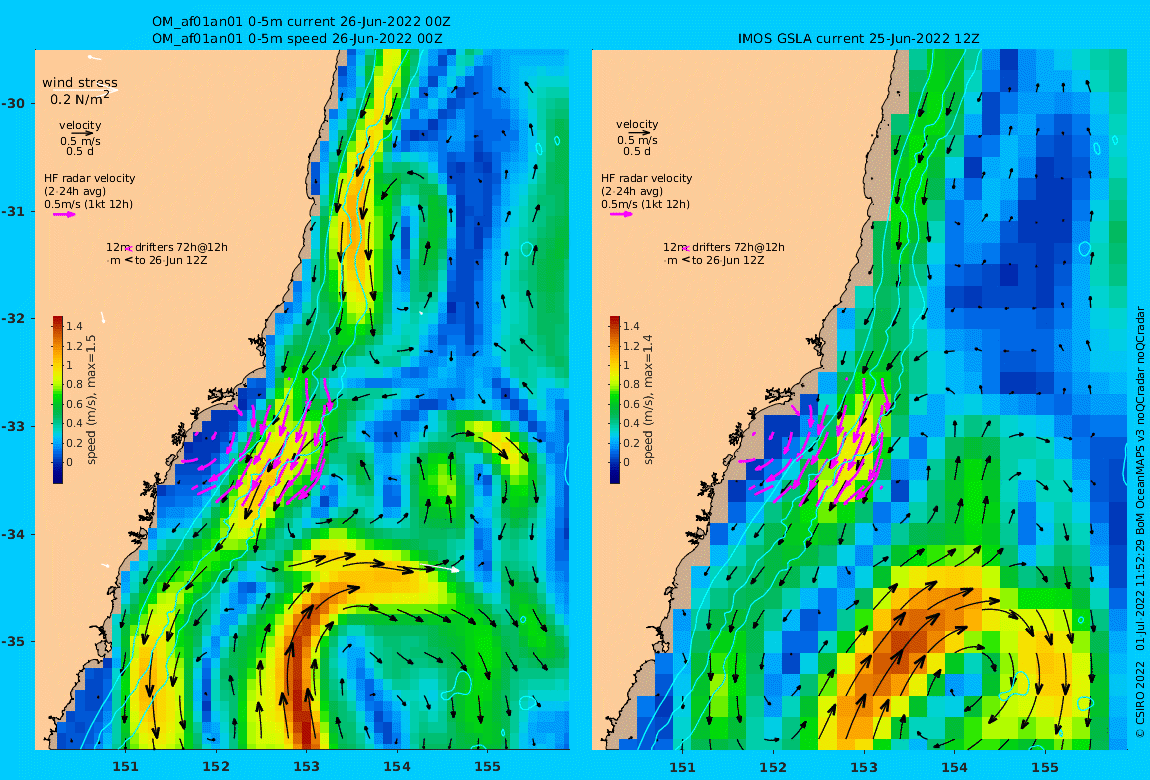1150x780 pixels.
Task: Click 'speed (m/s), max=1.4' colorbar label
Action: [x=648, y=400]
